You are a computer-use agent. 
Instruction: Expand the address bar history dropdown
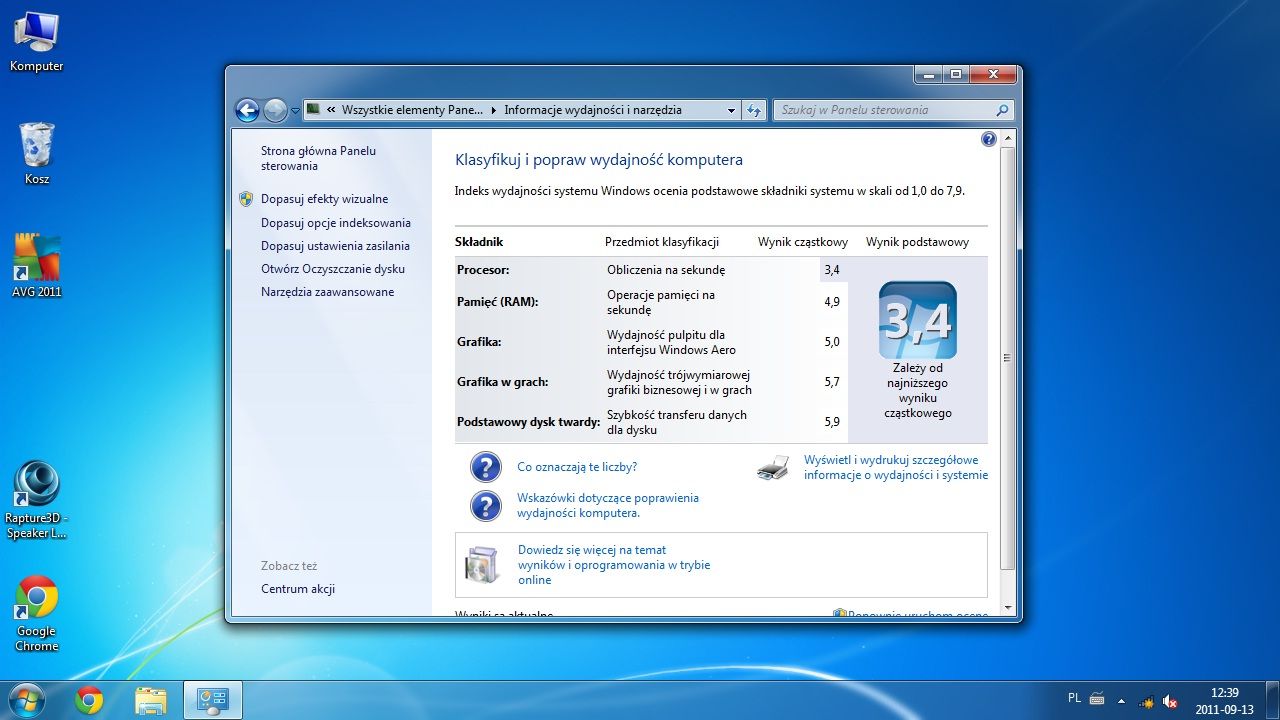pos(732,110)
